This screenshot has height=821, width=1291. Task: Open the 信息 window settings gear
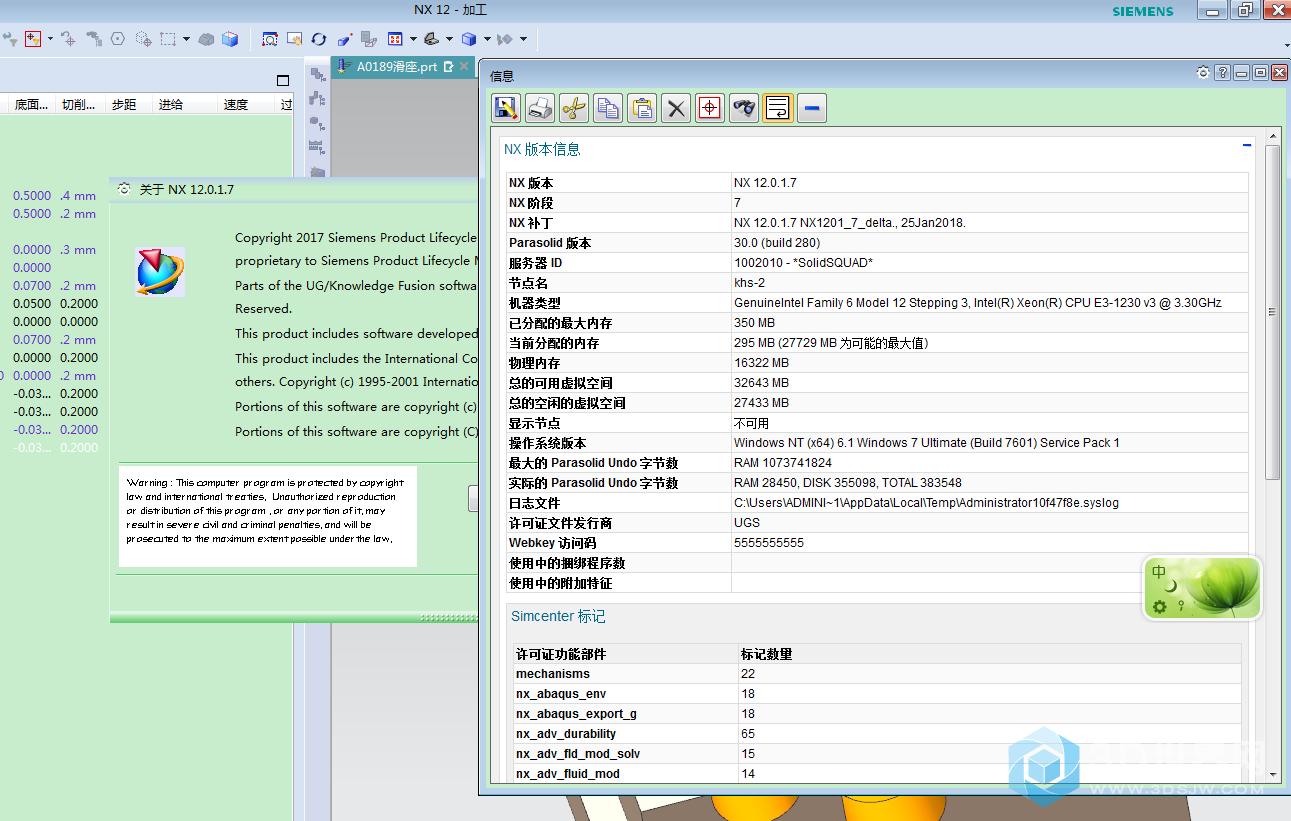1203,73
